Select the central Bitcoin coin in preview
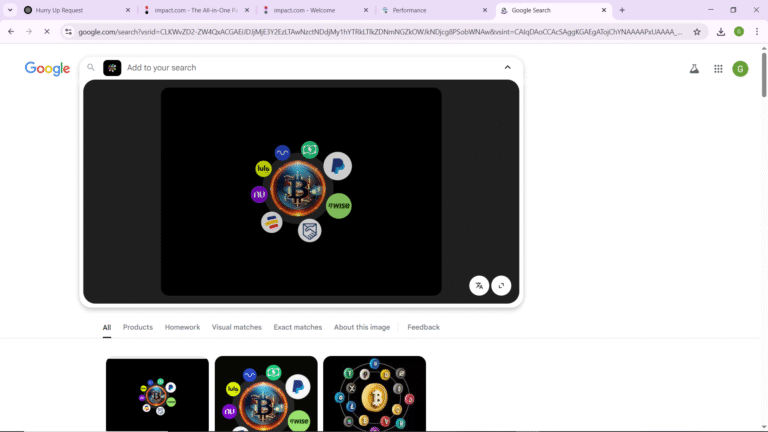Screen dimensions: 768x432 (x=298, y=189)
